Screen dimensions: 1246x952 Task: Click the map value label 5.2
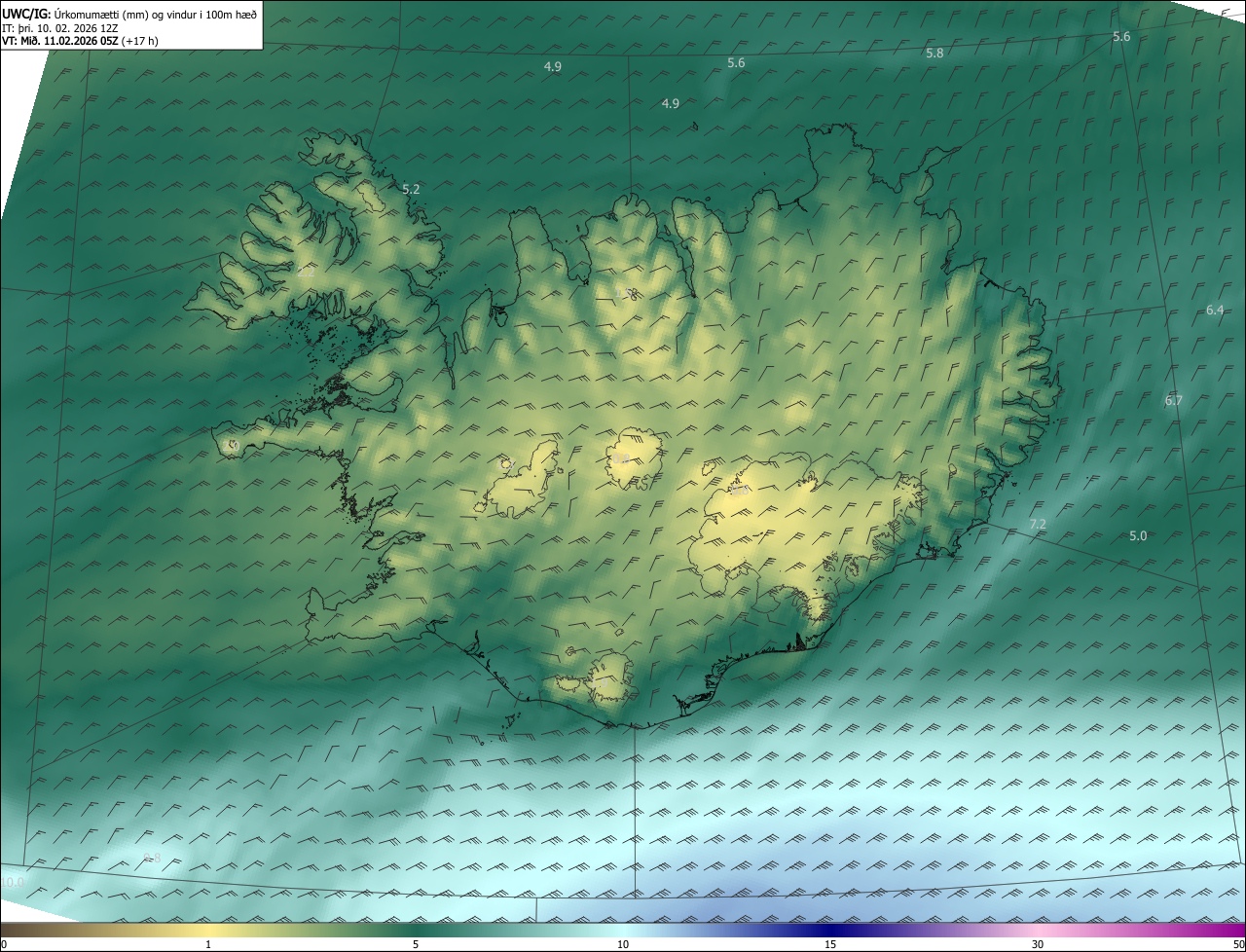pos(411,189)
